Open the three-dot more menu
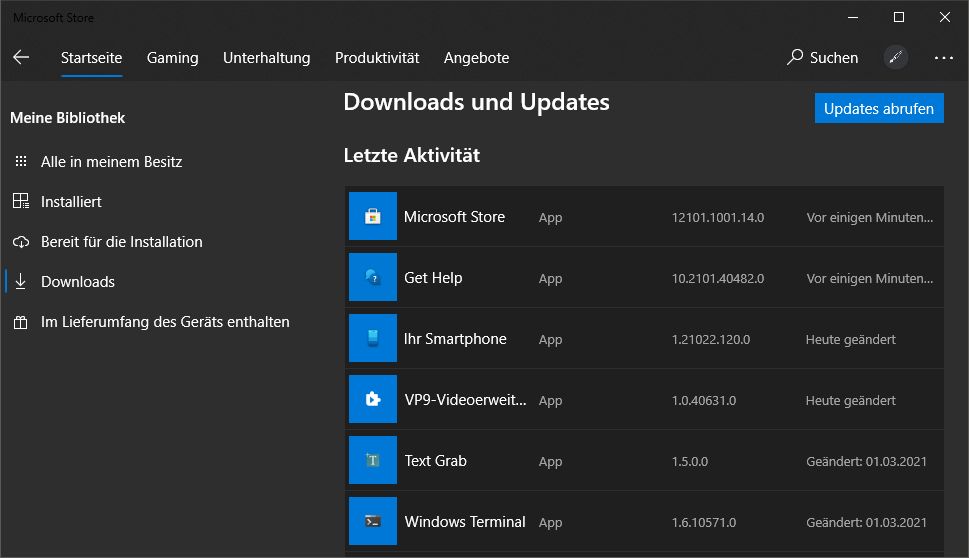Viewport: 969px width, 558px height. click(944, 57)
